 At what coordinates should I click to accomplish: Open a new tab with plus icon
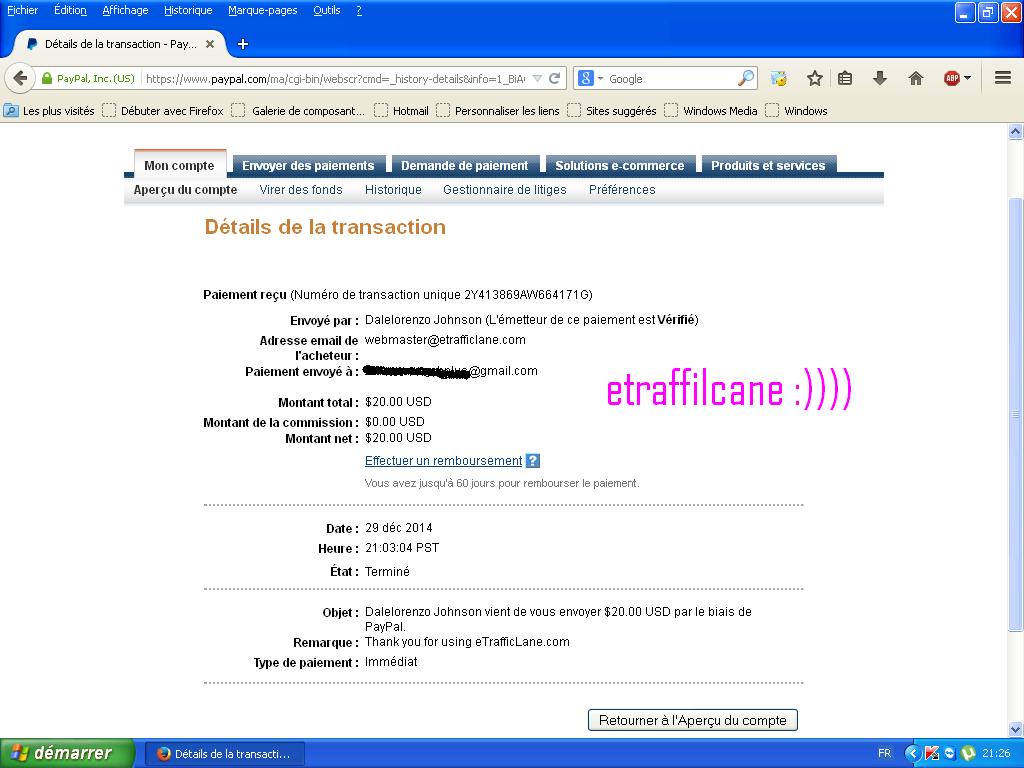tap(243, 44)
